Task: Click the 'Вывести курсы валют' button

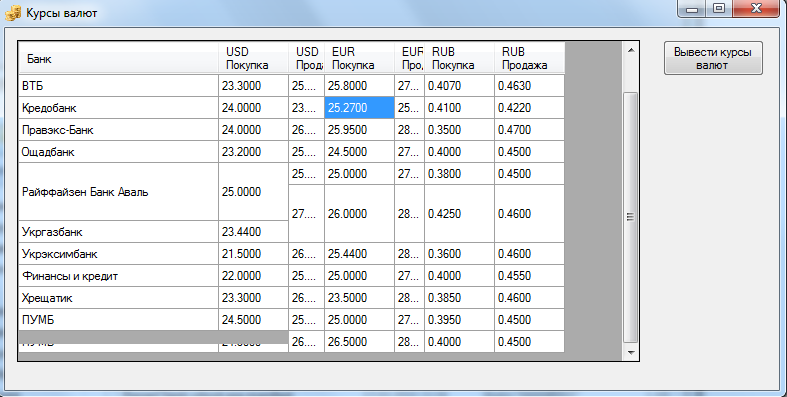Action: pyautogui.click(x=713, y=58)
